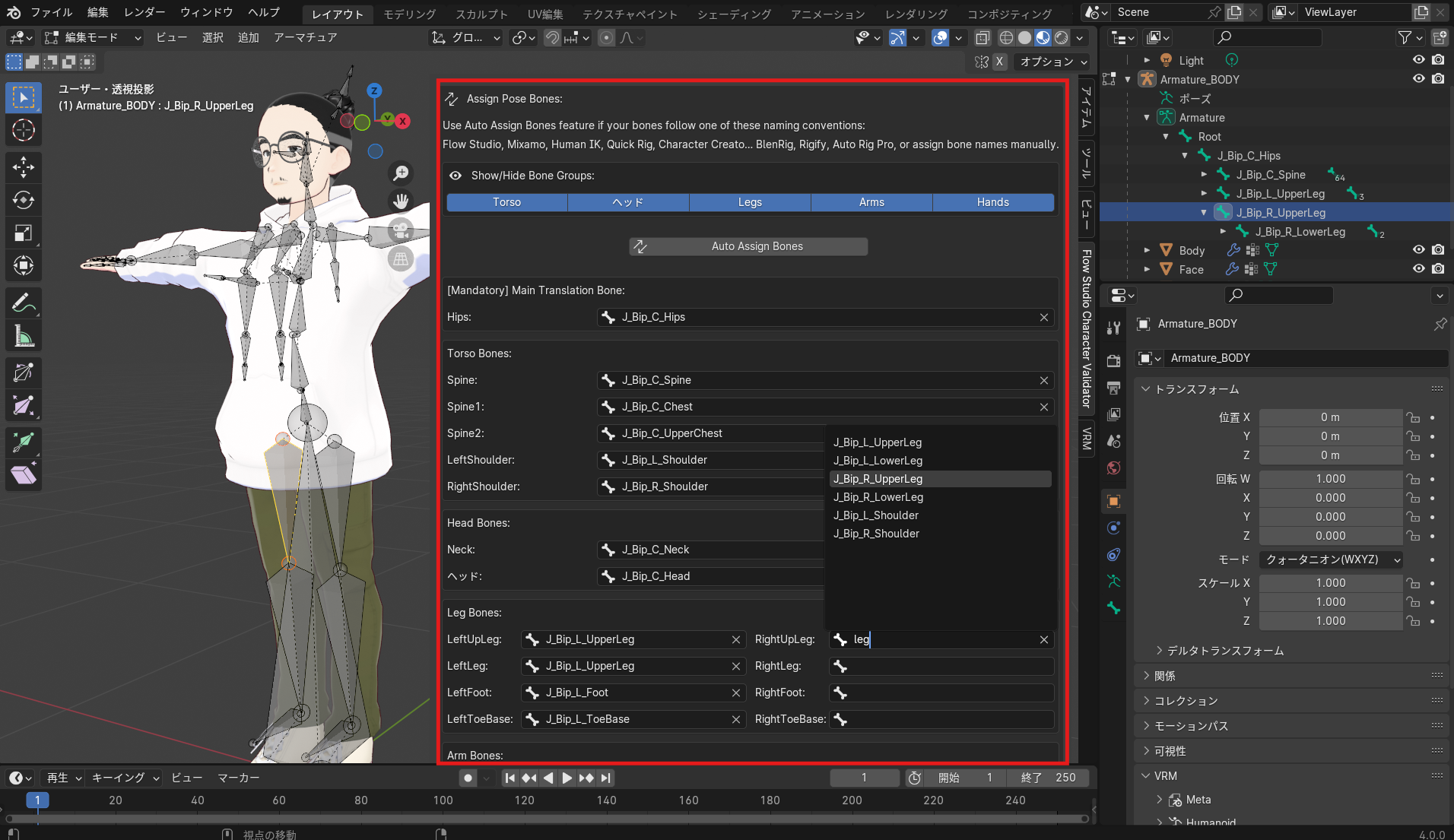Click the Auto Assign Bones button
Image resolution: width=1454 pixels, height=840 pixels.
[748, 246]
